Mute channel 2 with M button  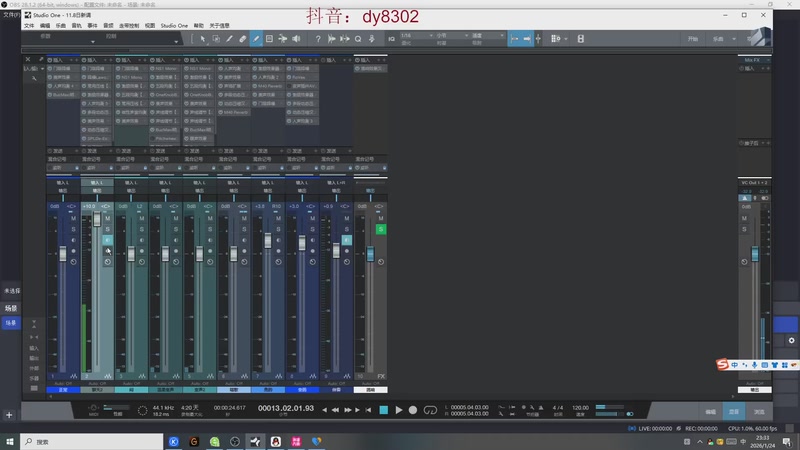coord(108,218)
